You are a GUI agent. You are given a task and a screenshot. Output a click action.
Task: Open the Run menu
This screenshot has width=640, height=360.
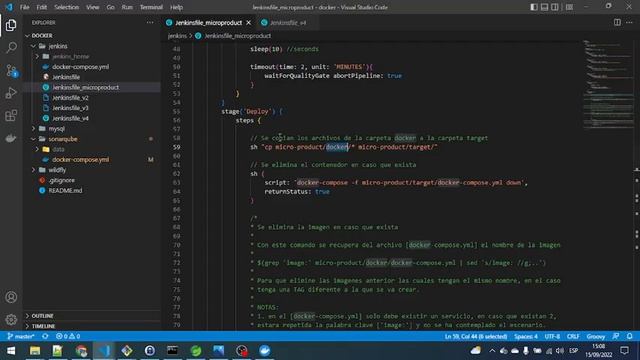[127, 7]
